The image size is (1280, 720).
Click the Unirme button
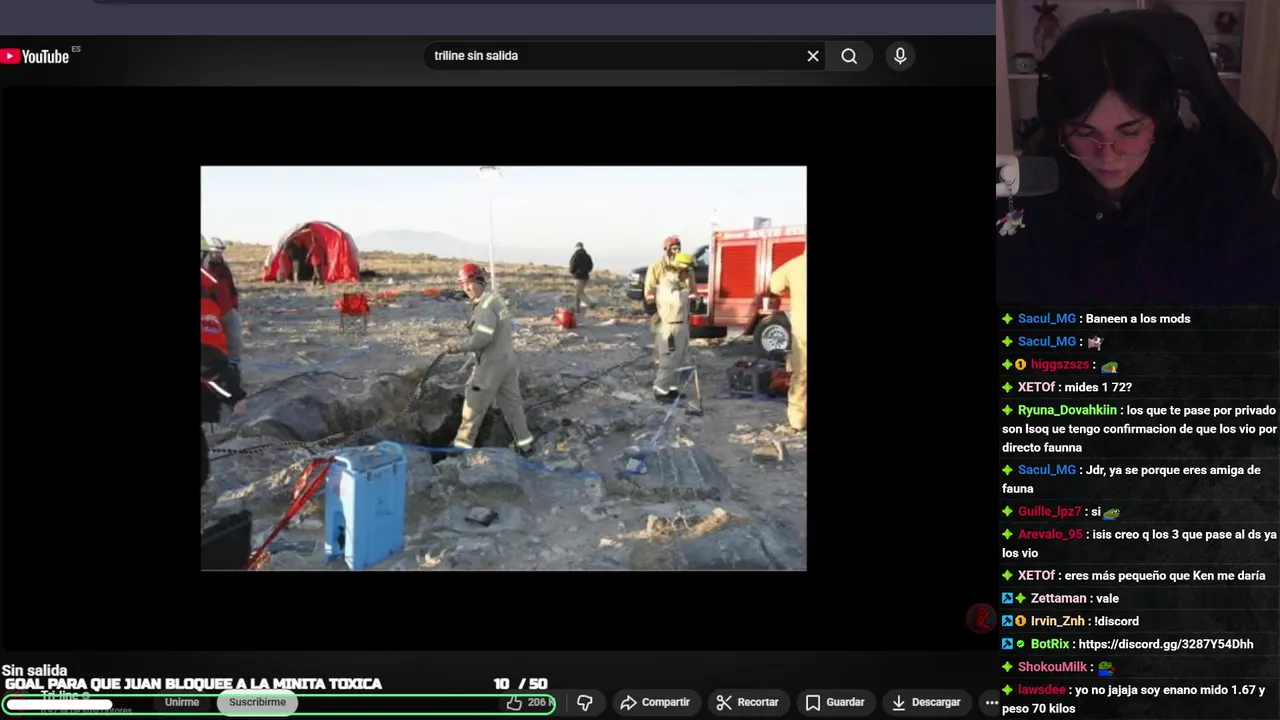coord(182,702)
